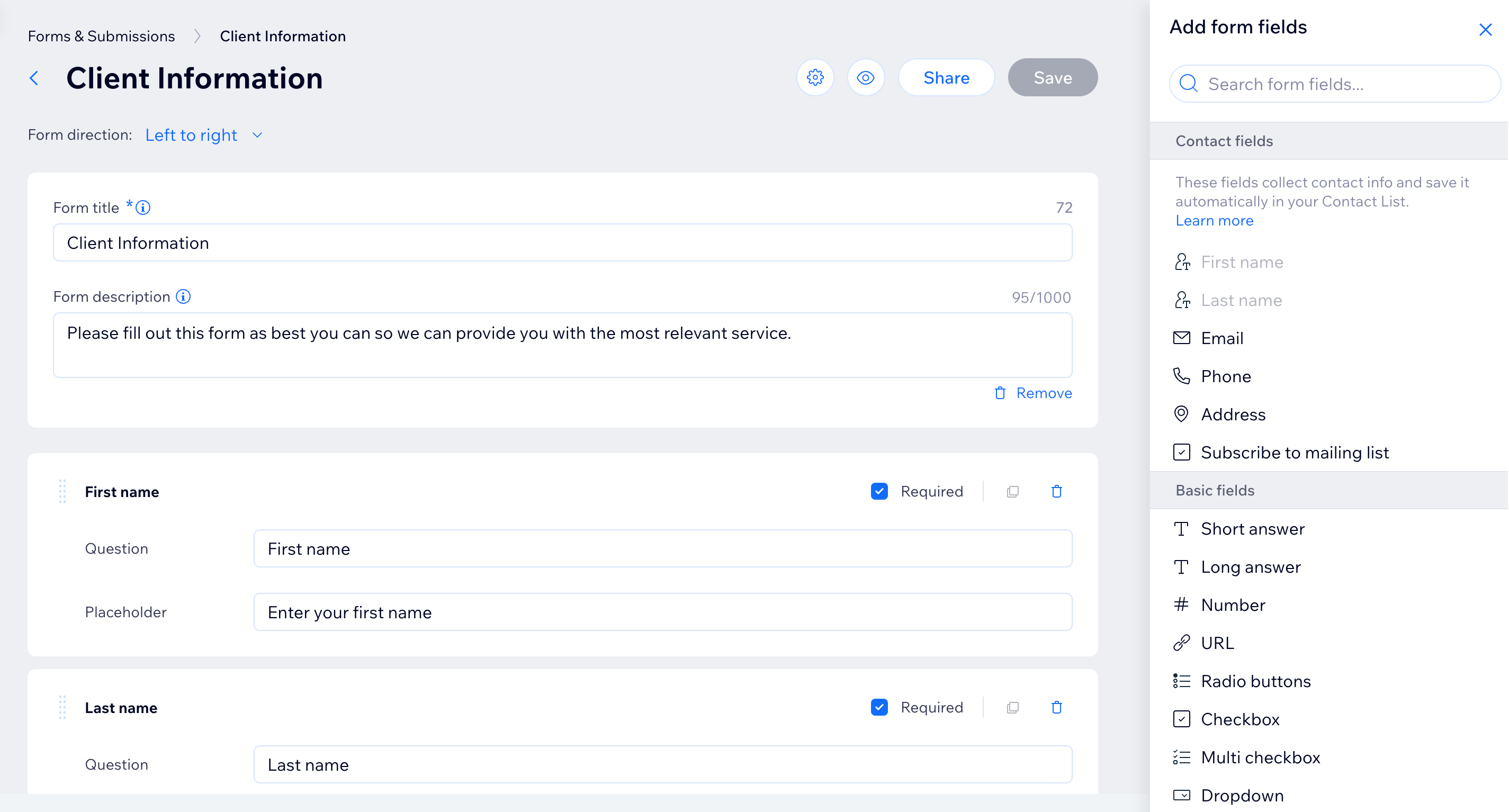The height and width of the screenshot is (812, 1509).
Task: Click the Forms & Submissions breadcrumb
Action: (x=101, y=36)
